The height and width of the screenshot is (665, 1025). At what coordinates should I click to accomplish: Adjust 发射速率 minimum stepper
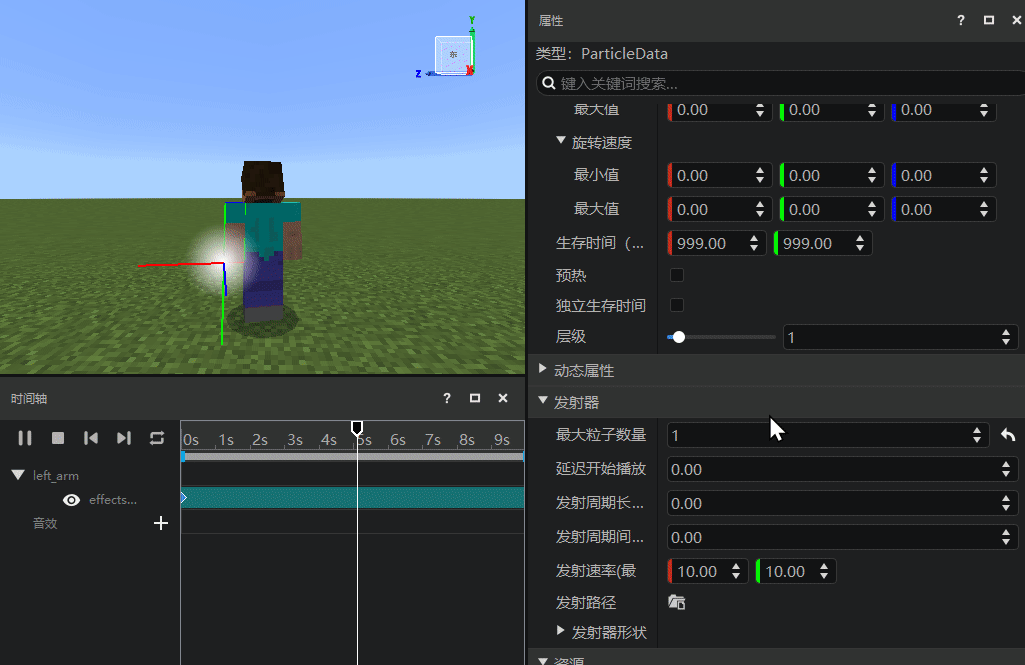pyautogui.click(x=736, y=571)
